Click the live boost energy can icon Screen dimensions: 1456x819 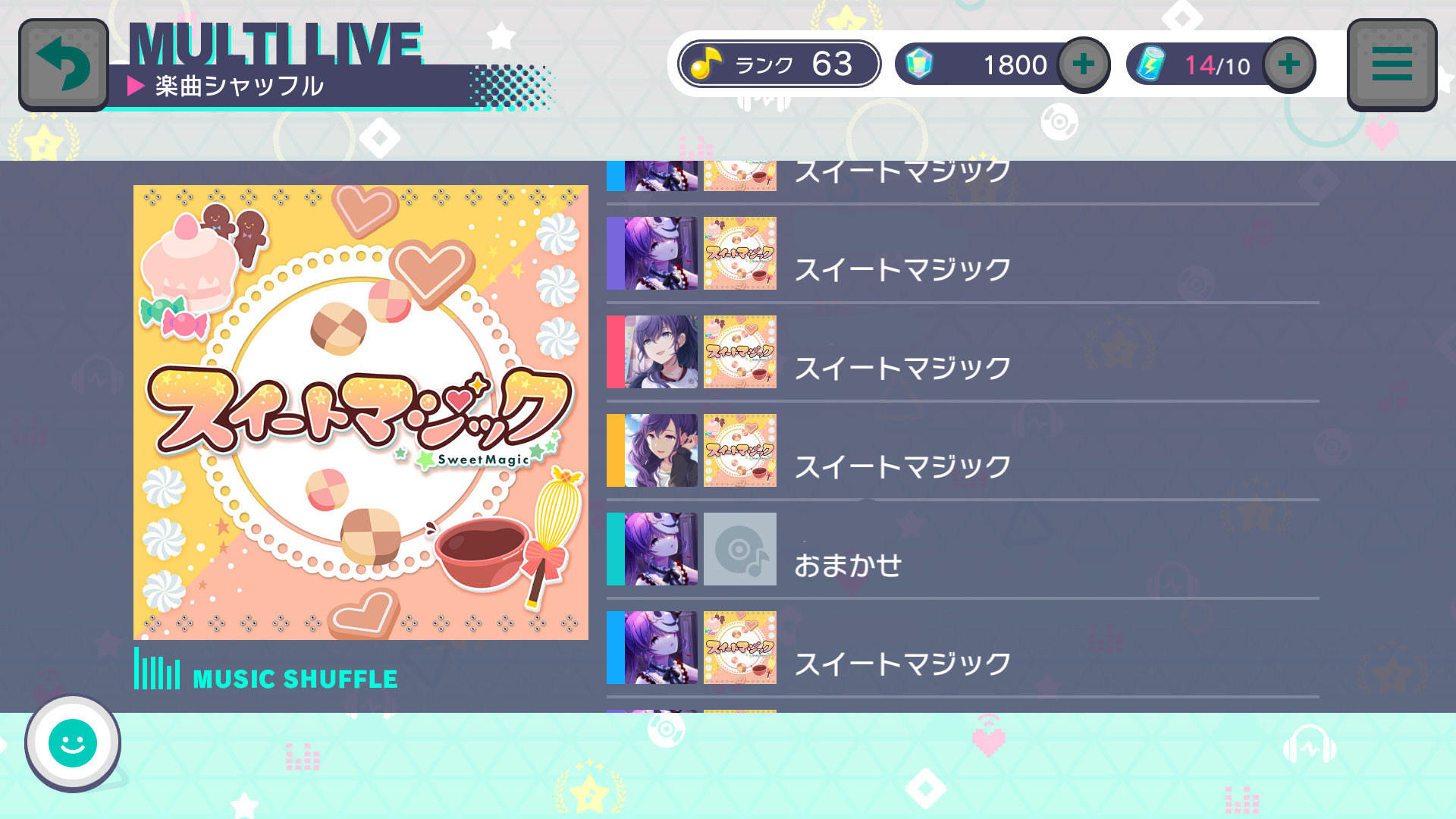click(x=1150, y=64)
